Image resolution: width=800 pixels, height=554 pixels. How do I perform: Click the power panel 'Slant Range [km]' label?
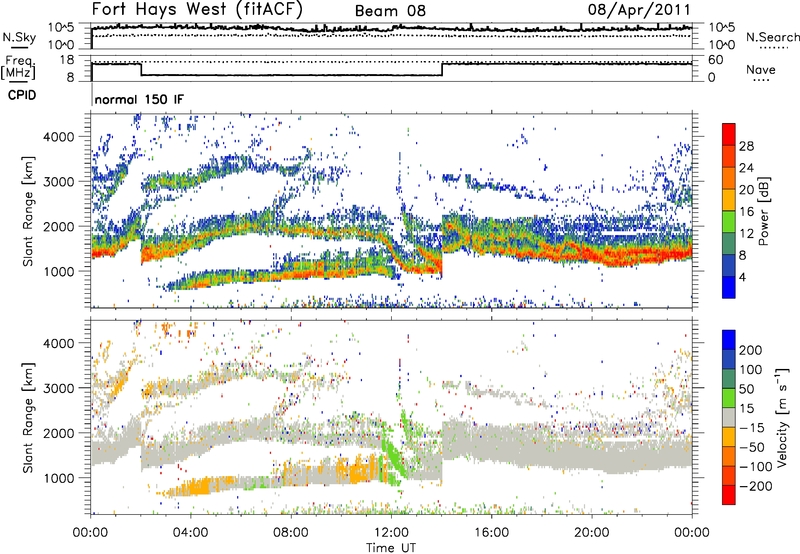point(28,211)
